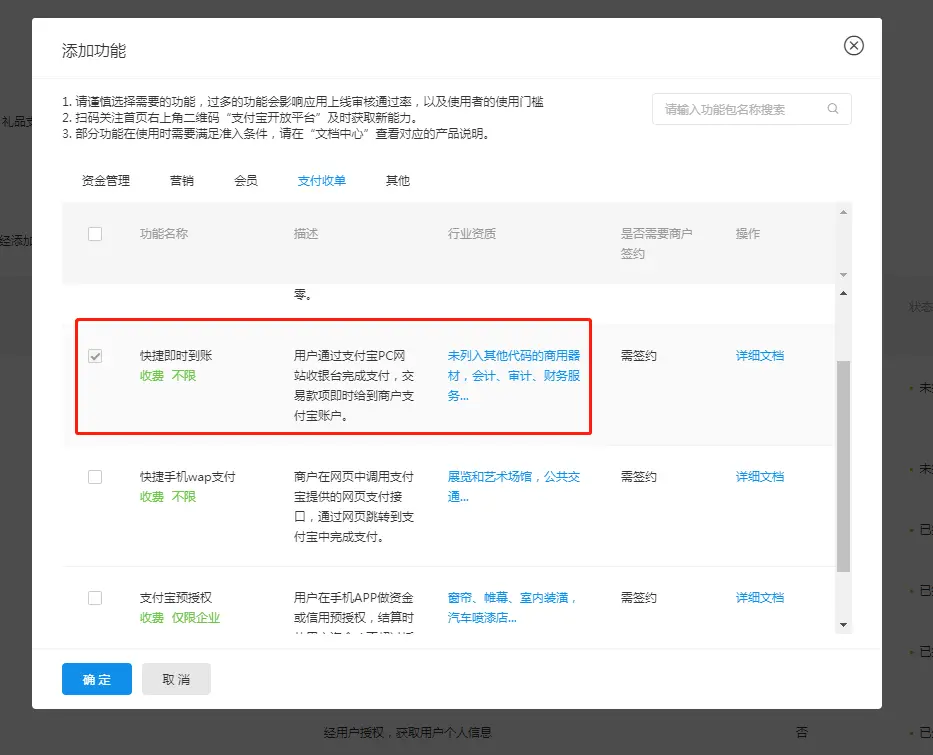Viewport: 933px width, 755px height.
Task: Toggle the select-all checkbox in table header
Action: click(95, 234)
